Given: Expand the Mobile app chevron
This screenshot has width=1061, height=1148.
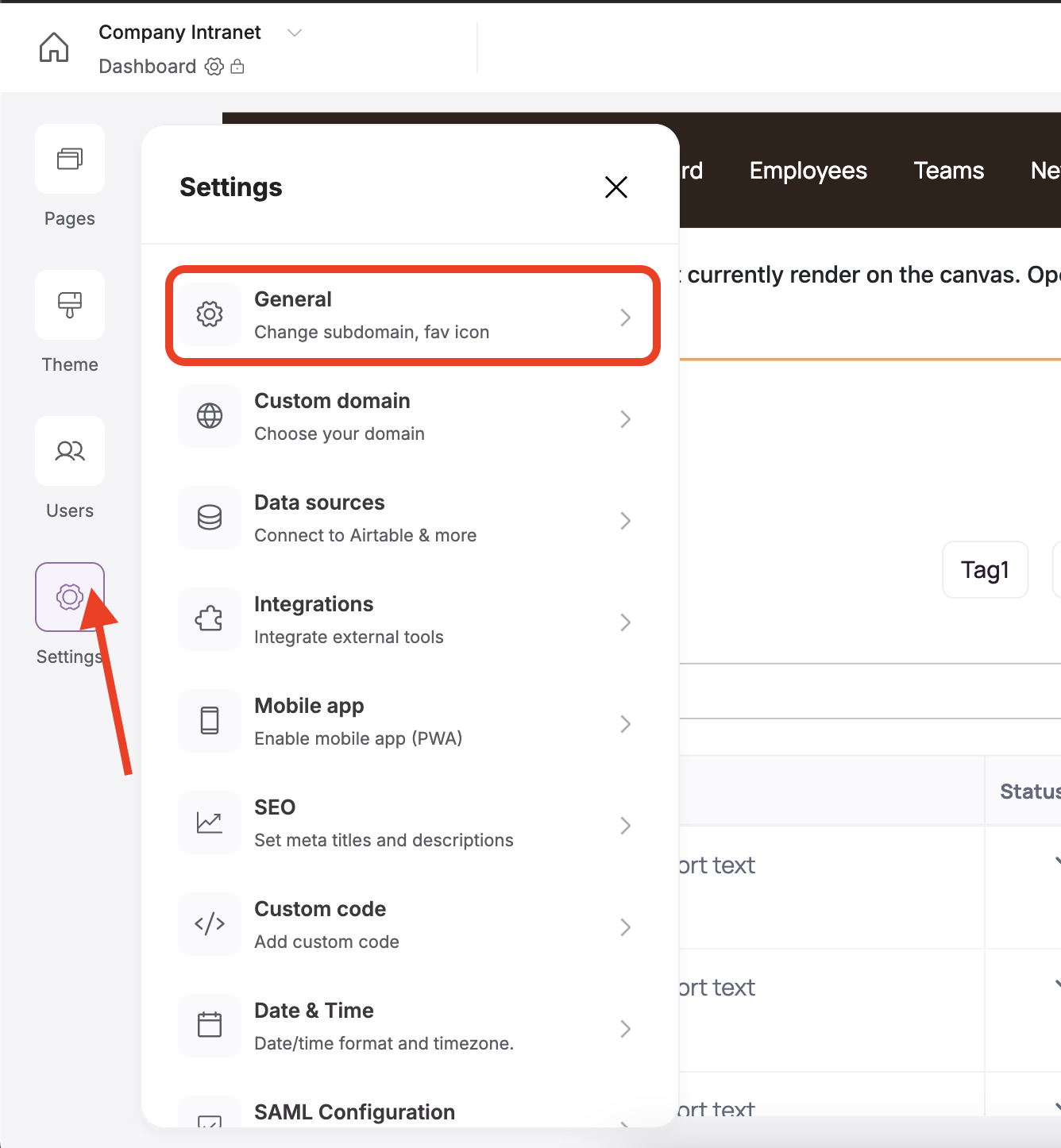Looking at the screenshot, I should tap(626, 724).
